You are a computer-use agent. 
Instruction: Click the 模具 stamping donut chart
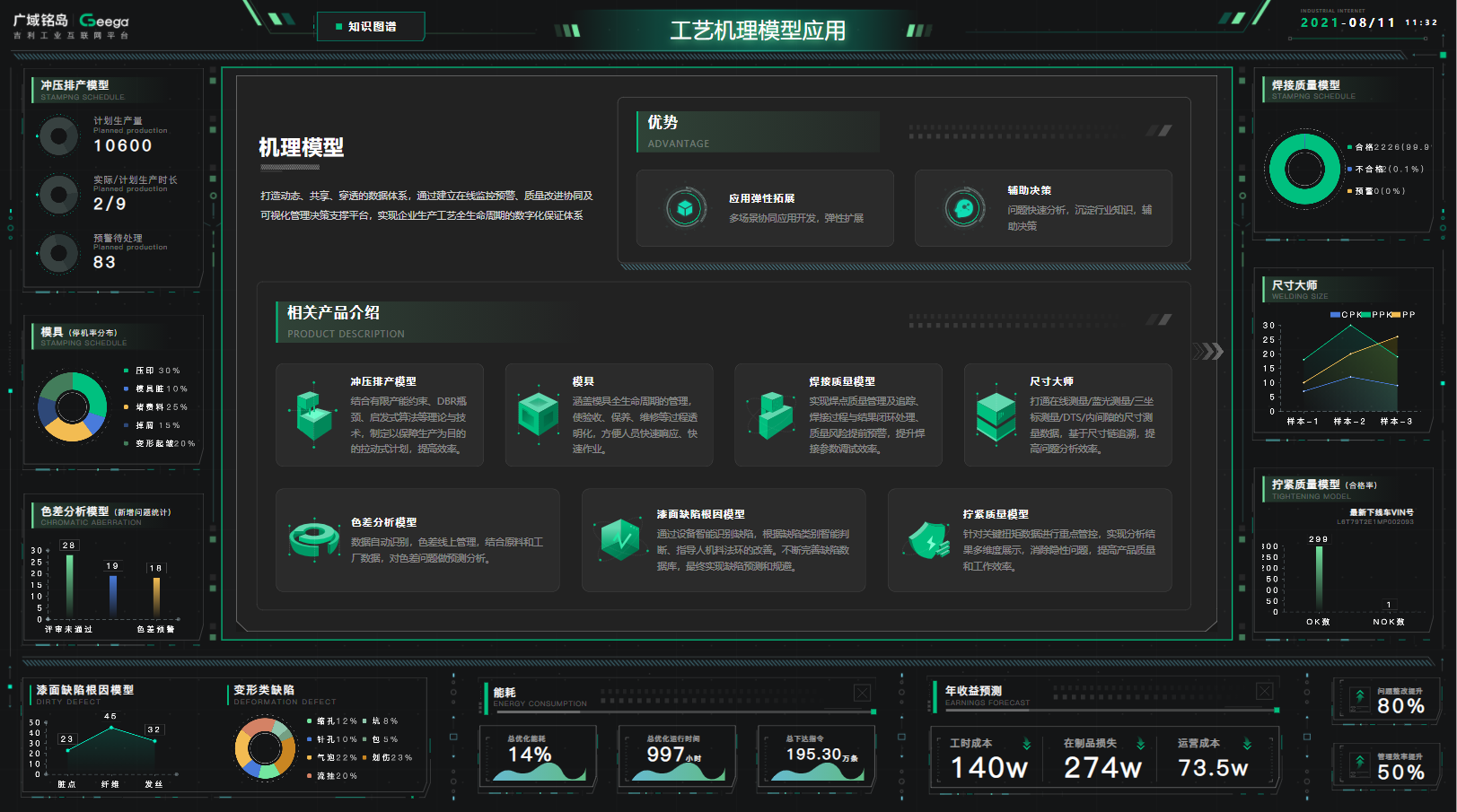coord(72,406)
